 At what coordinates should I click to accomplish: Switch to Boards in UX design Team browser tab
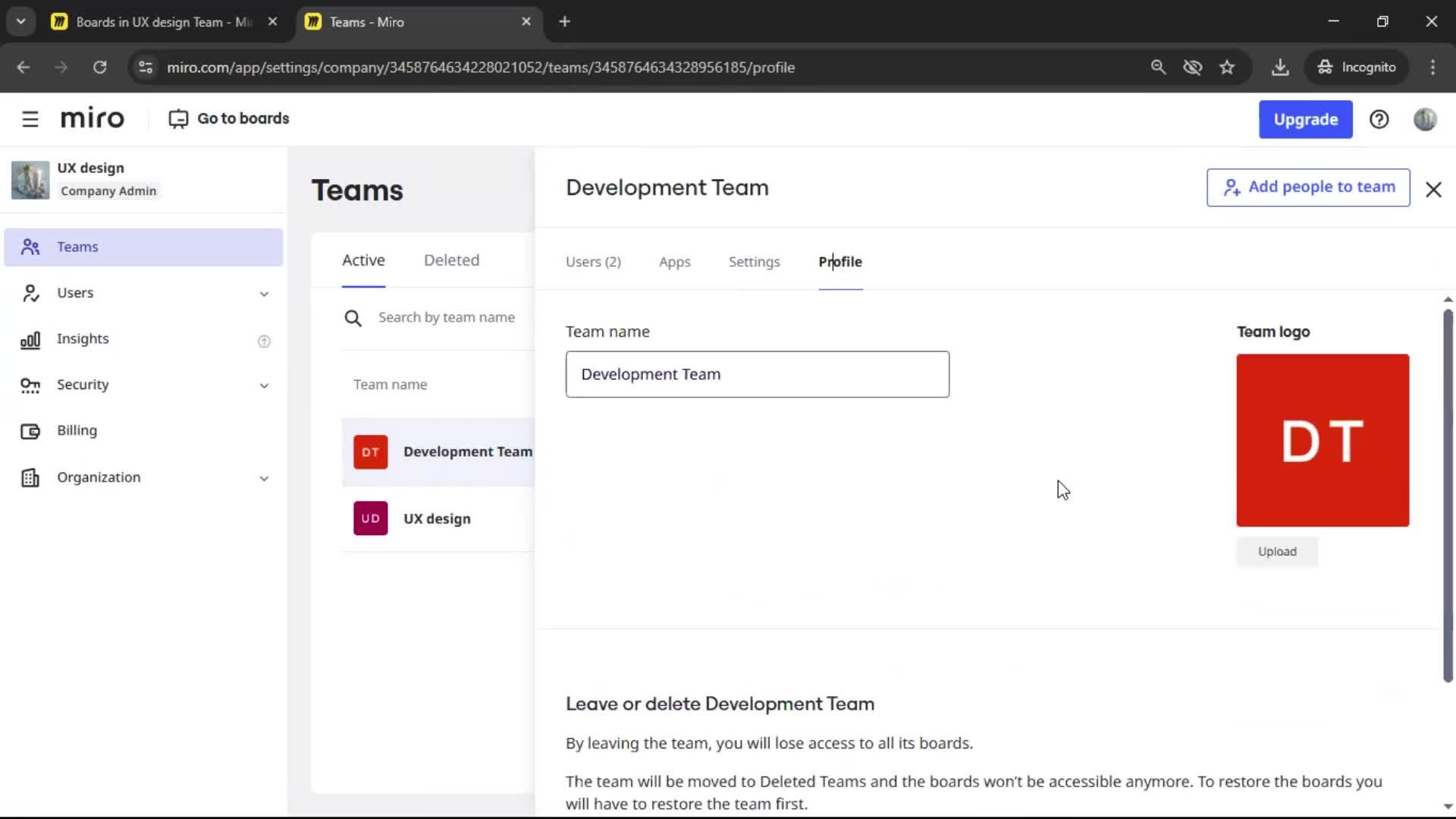pos(164,22)
